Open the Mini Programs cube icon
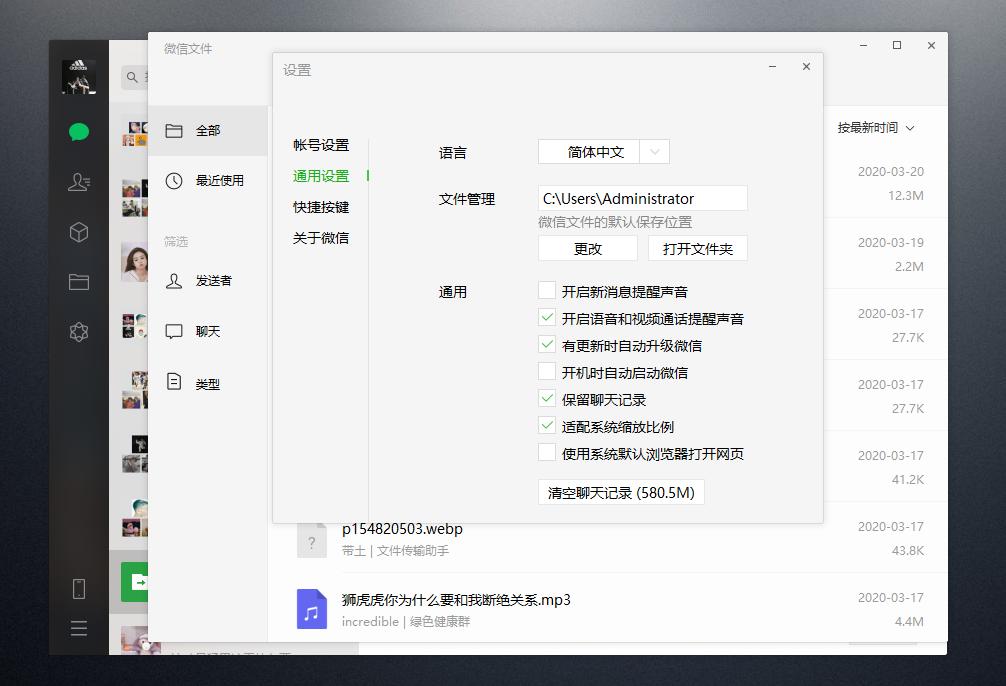 [78, 231]
